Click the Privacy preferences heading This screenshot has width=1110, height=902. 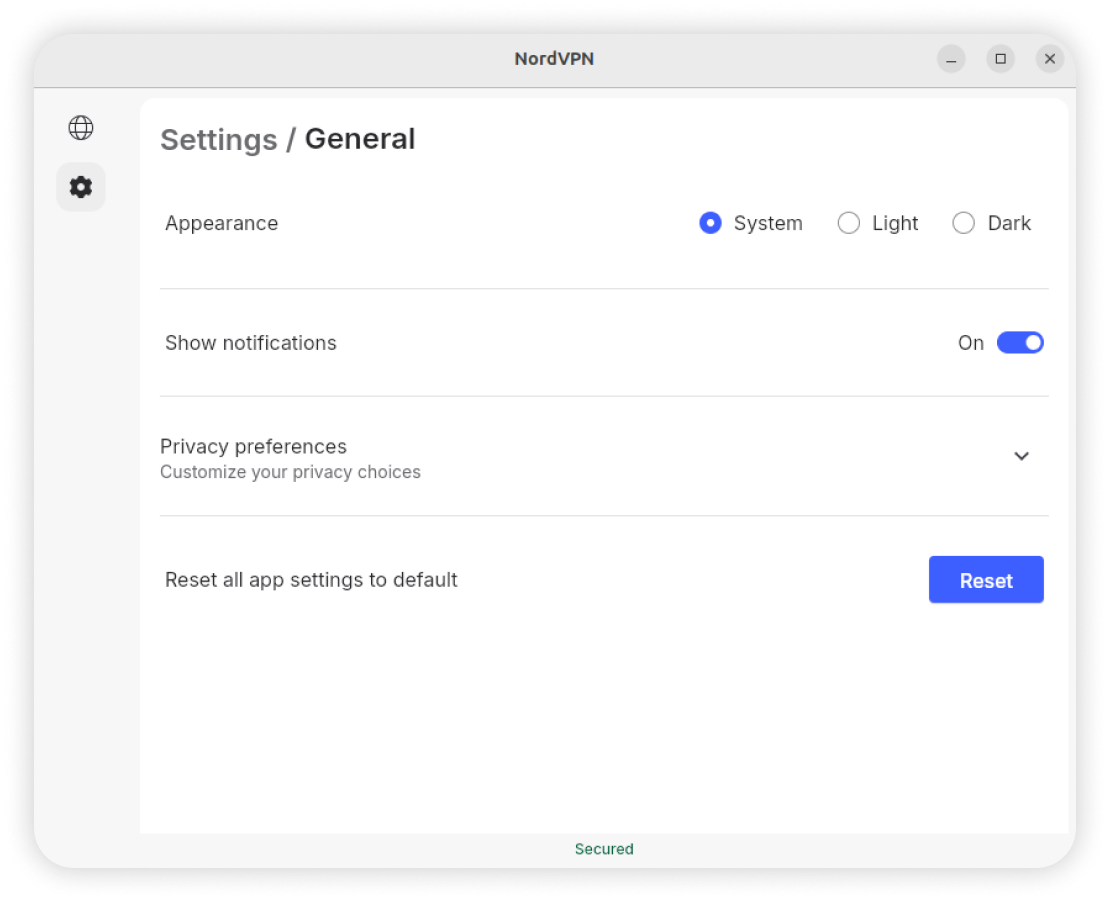click(253, 446)
